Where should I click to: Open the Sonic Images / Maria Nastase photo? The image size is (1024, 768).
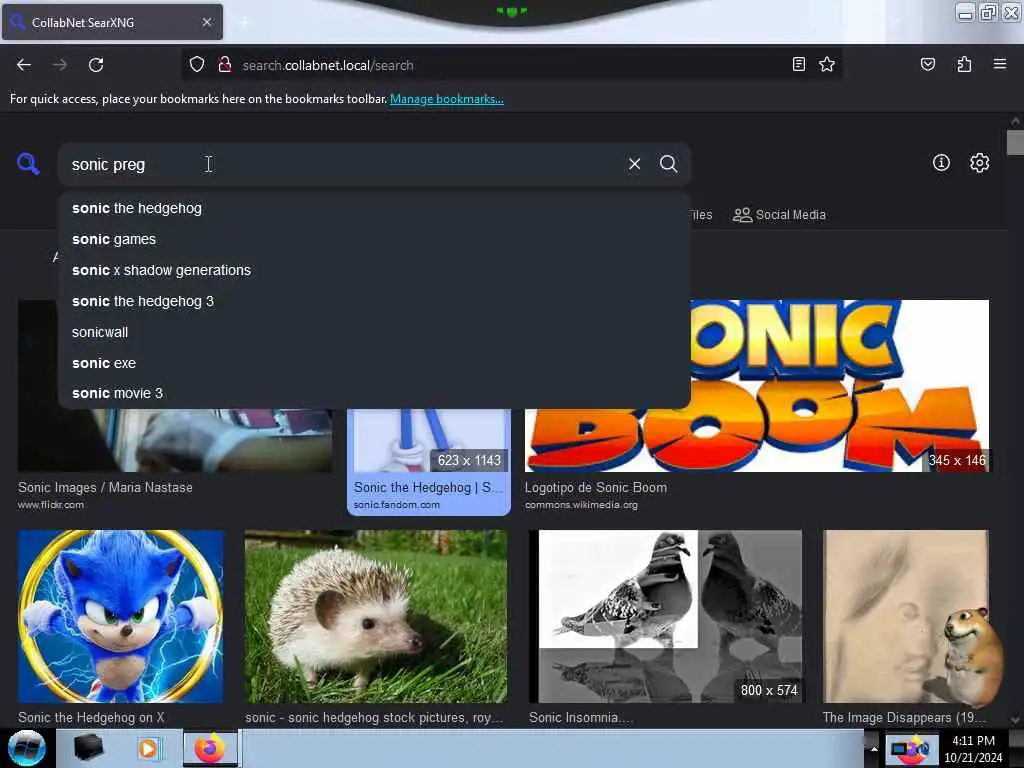coord(175,441)
